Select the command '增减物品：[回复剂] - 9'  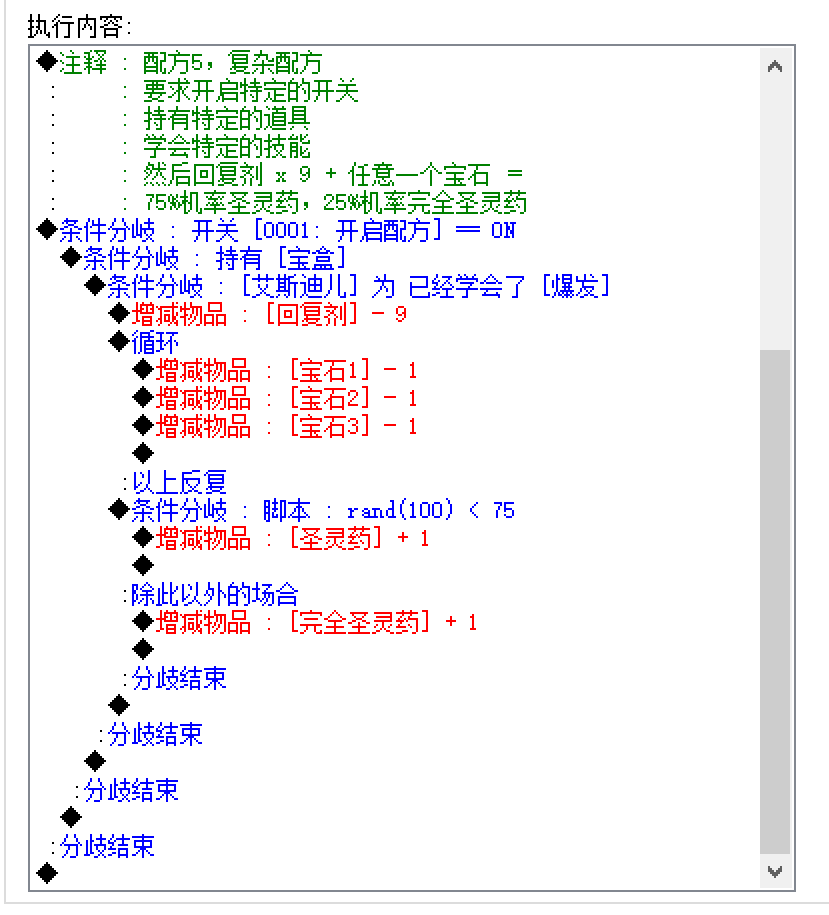[x=257, y=315]
